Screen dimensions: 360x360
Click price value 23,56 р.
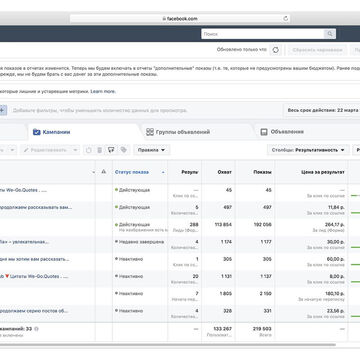point(336,311)
